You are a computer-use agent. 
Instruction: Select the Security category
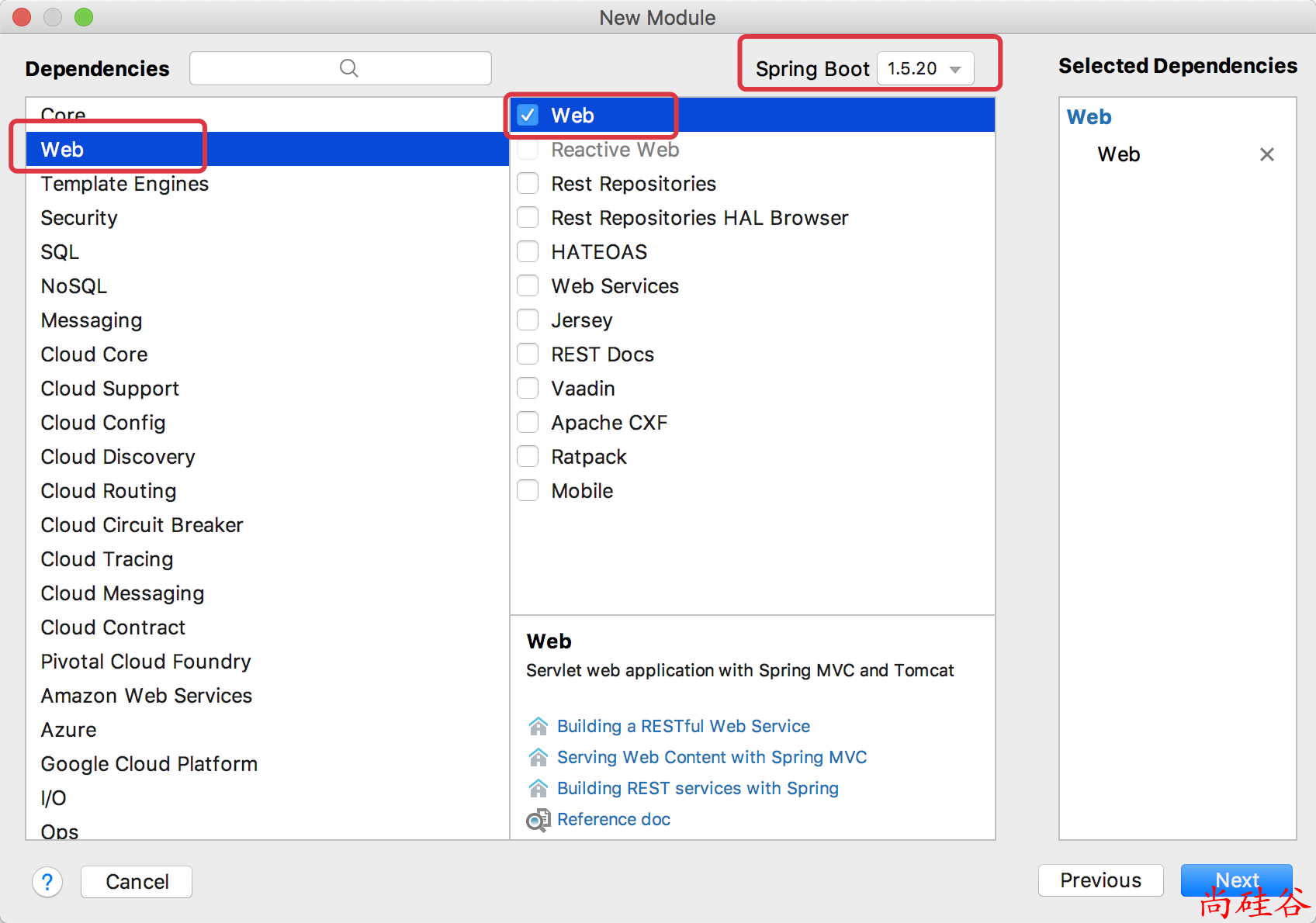click(267, 218)
